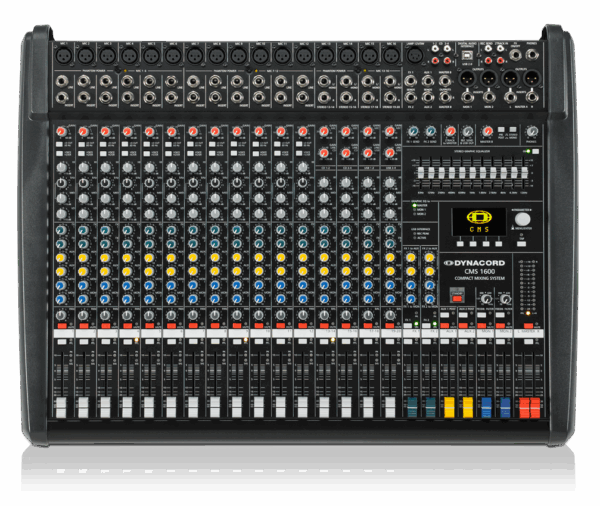Grab the yellow AUX 1 fader
The image size is (600, 506).
point(448,407)
